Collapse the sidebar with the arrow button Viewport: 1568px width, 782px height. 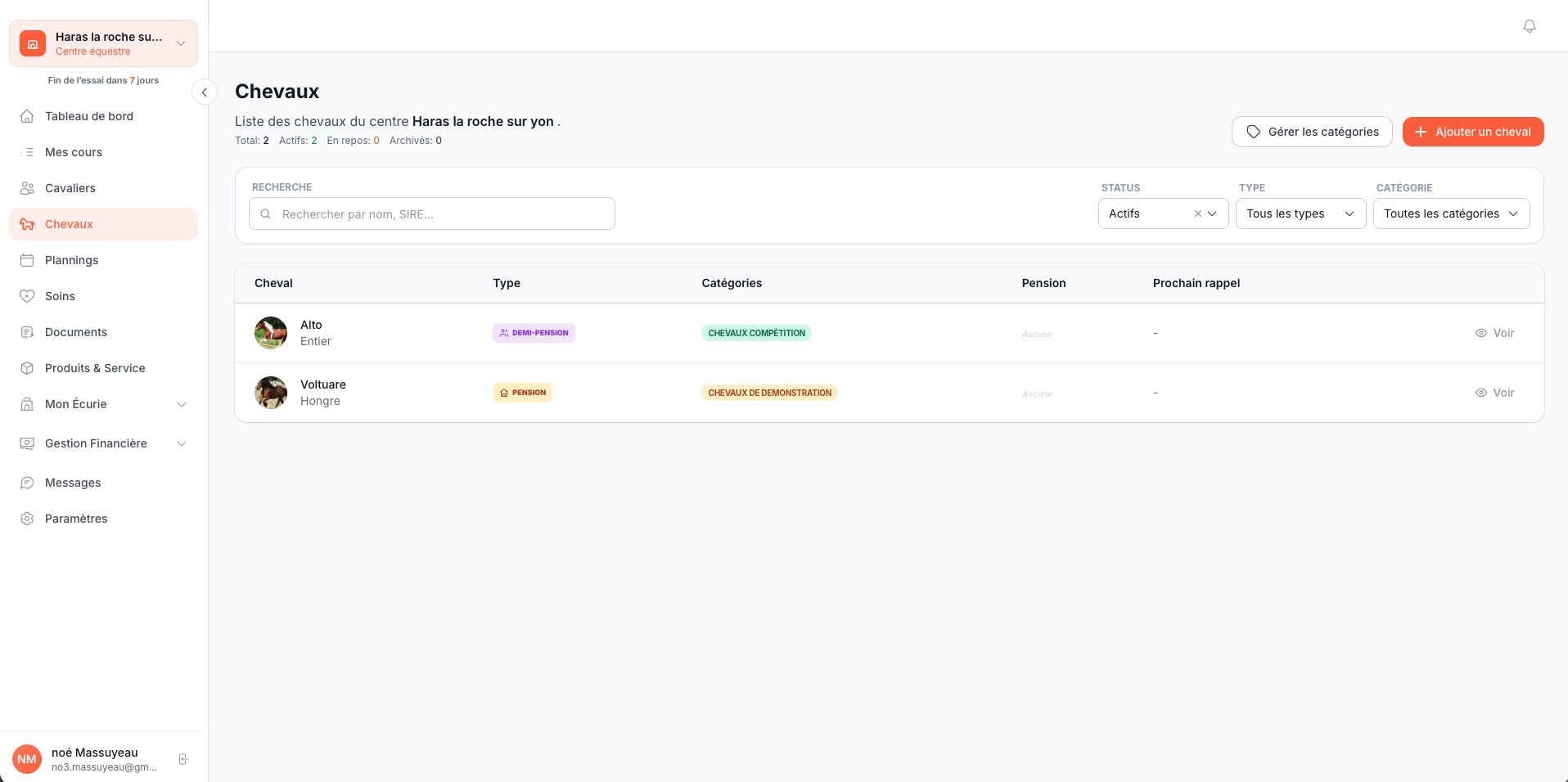coord(204,92)
